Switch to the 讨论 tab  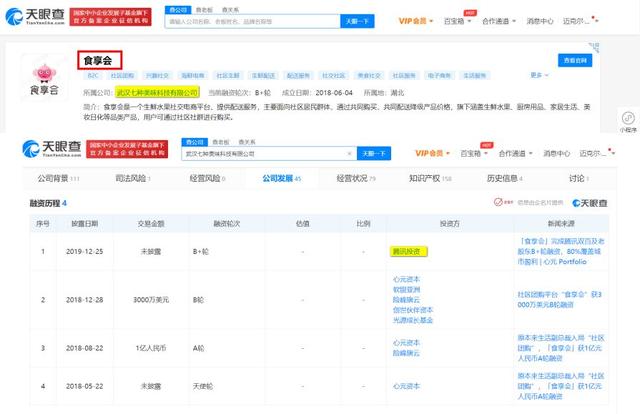pyautogui.click(x=579, y=178)
